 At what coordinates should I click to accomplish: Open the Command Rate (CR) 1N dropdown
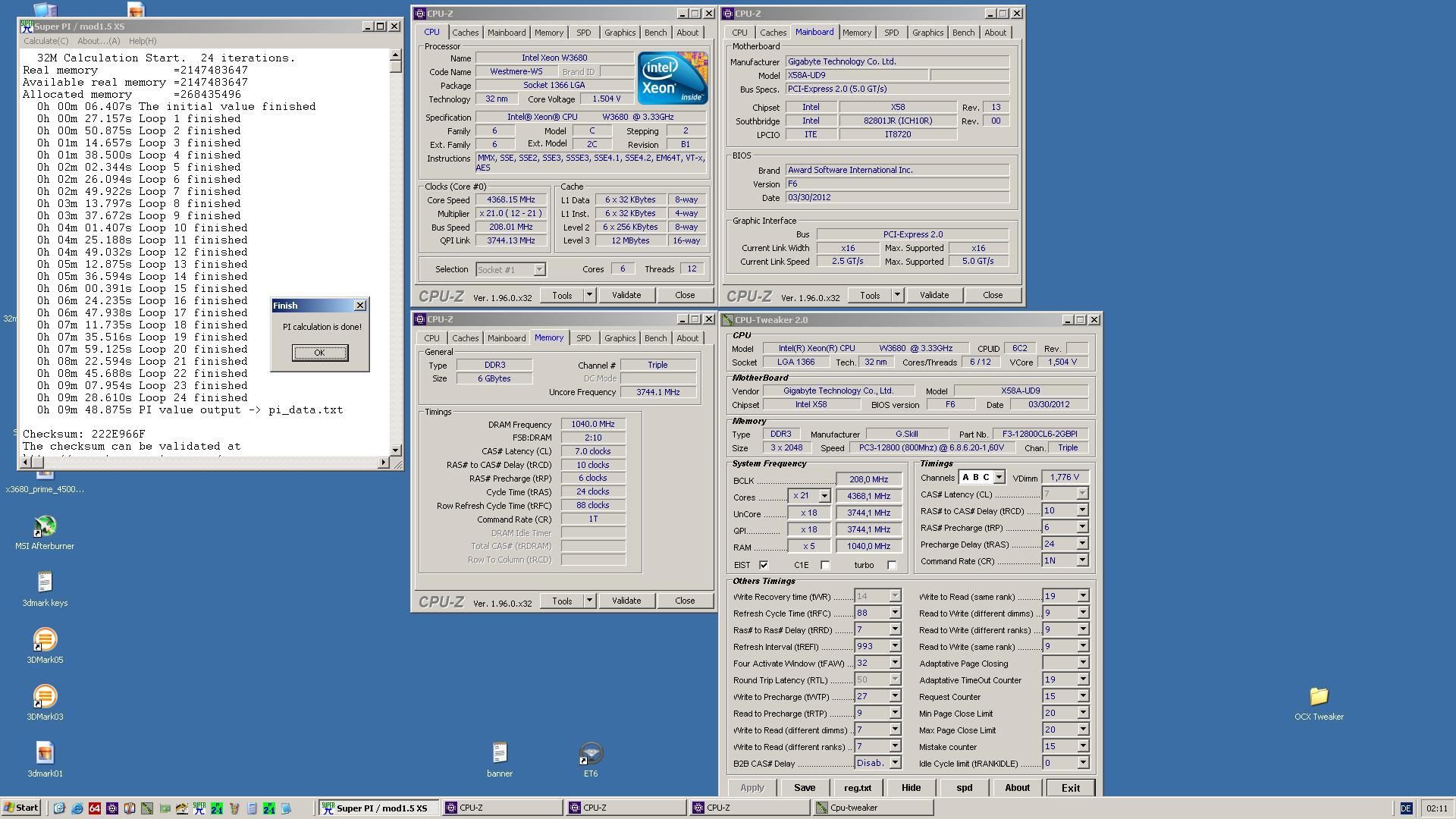point(1082,561)
